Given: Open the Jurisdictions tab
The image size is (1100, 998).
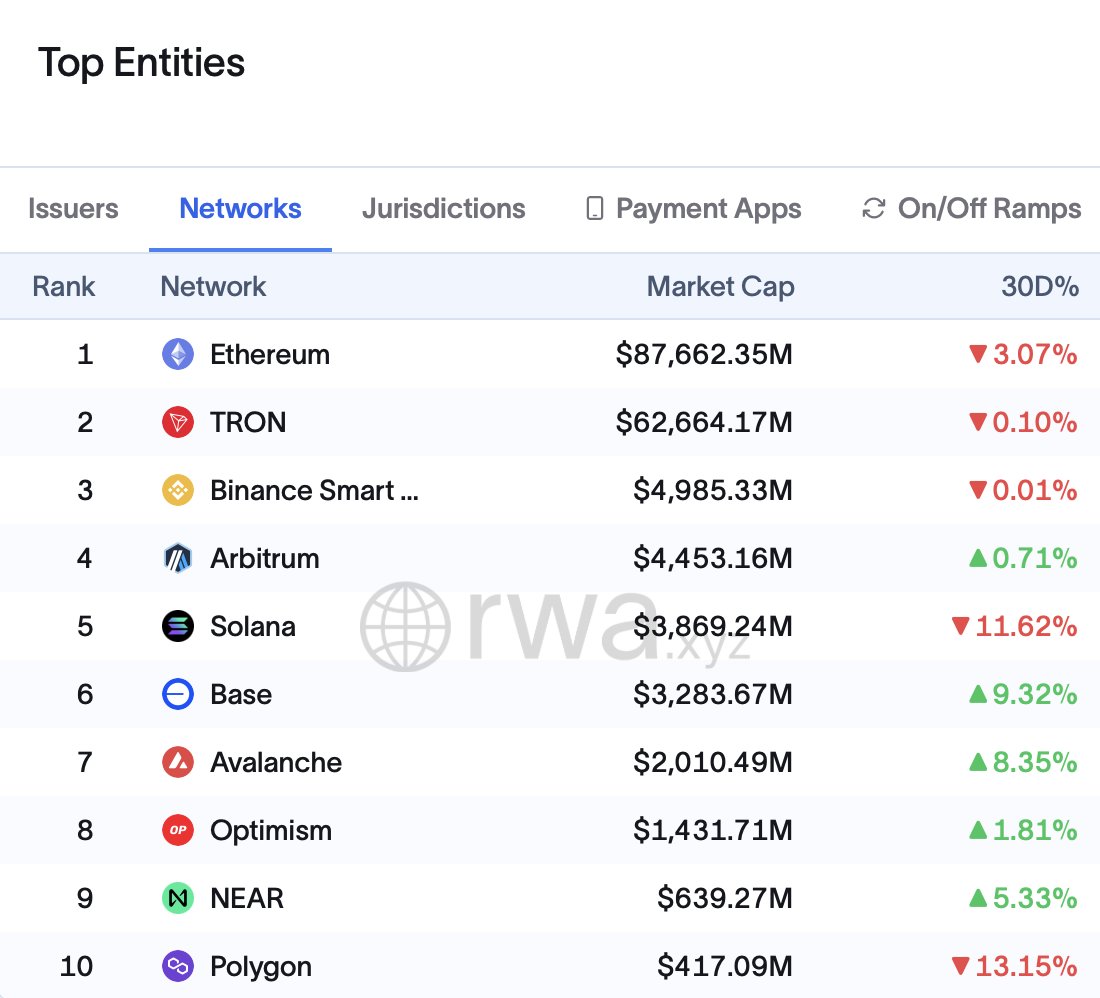Looking at the screenshot, I should (443, 208).
